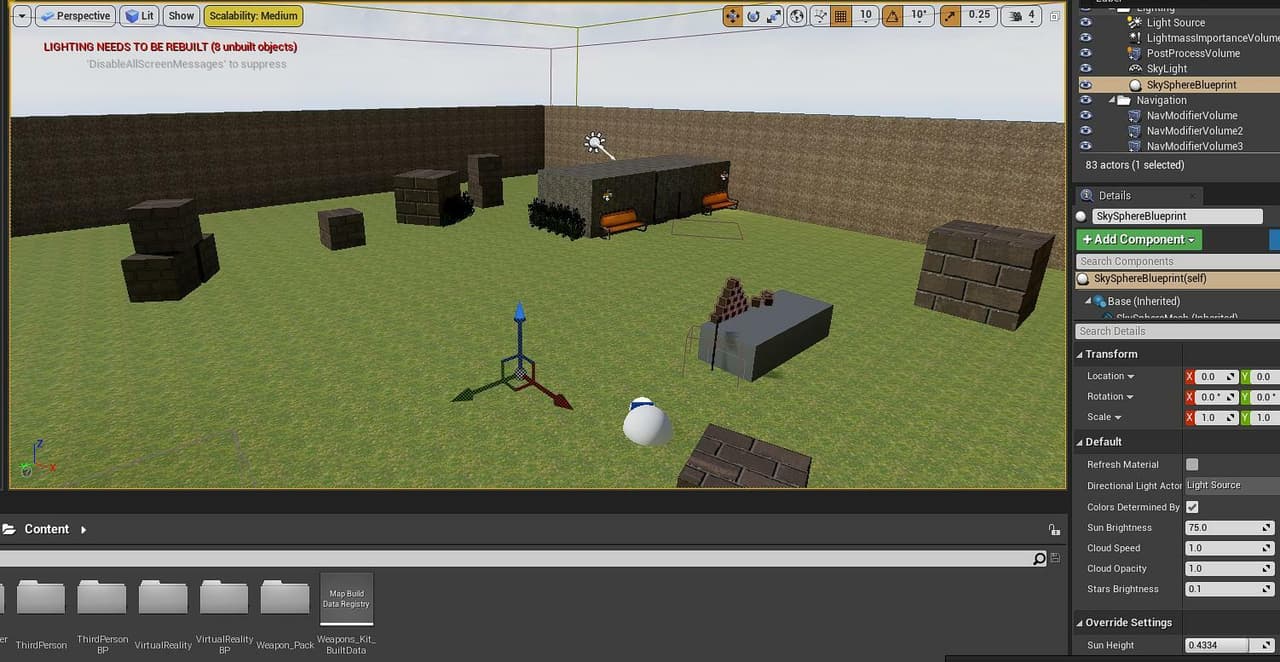Select LightmassImportanceVolume in outliner
This screenshot has width=1280, height=662.
pyautogui.click(x=1212, y=38)
